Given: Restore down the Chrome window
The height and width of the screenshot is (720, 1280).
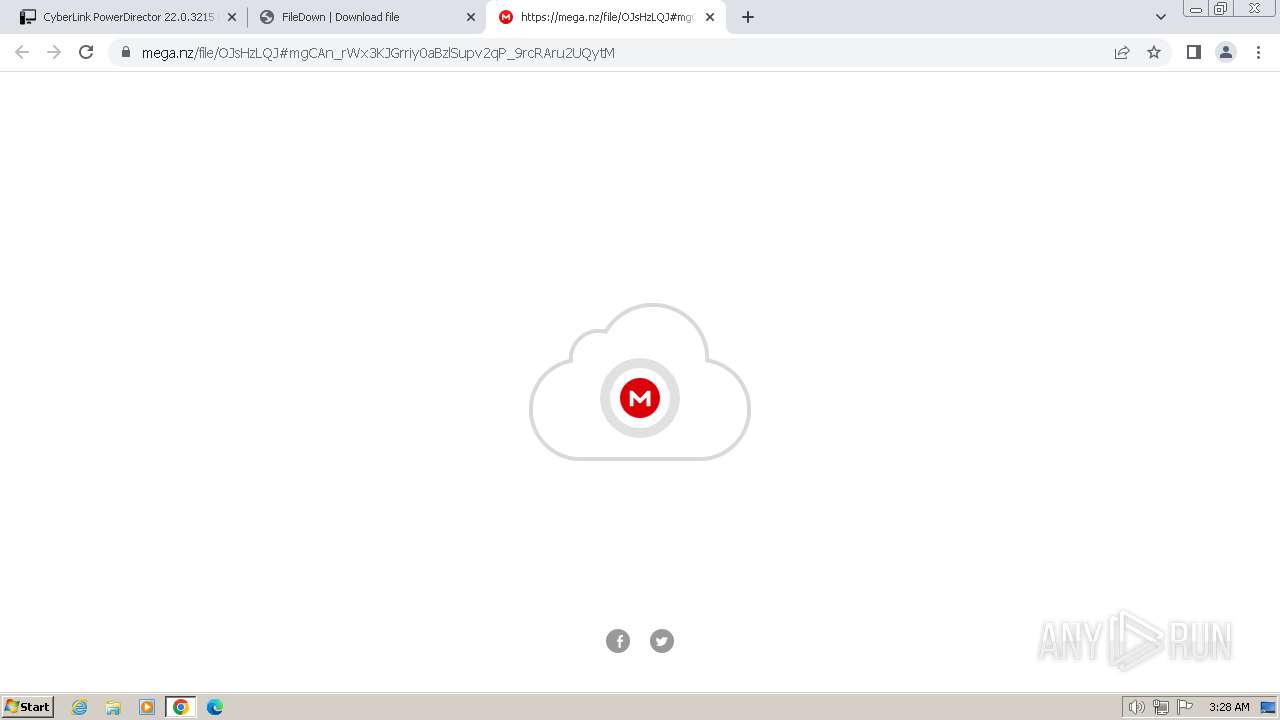Looking at the screenshot, I should pos(1221,8).
